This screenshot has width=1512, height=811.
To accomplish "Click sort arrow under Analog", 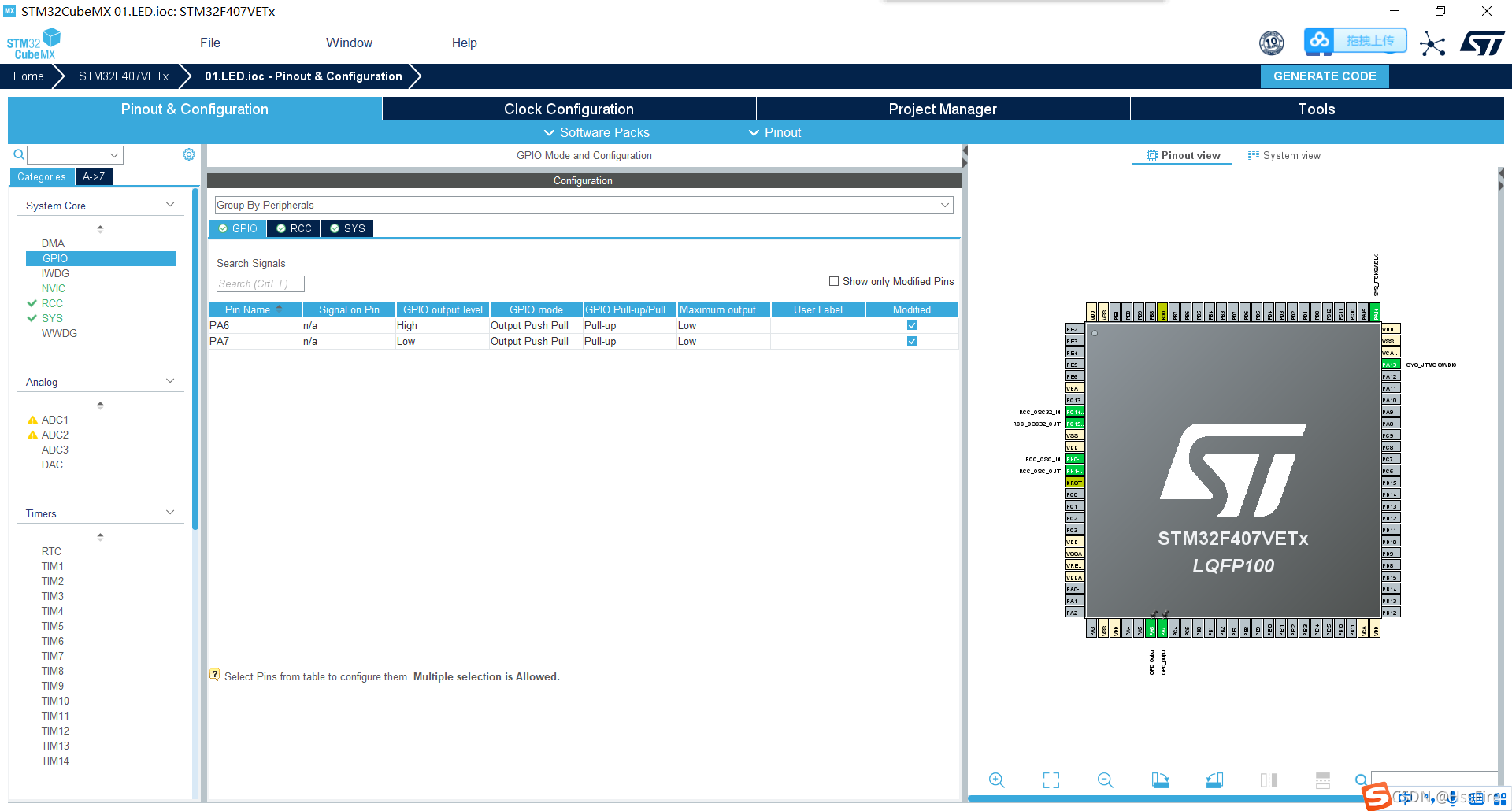I will coord(100,405).
